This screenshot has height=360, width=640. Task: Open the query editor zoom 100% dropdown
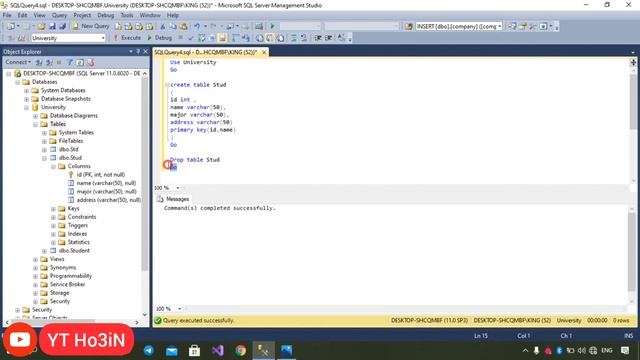(x=178, y=188)
